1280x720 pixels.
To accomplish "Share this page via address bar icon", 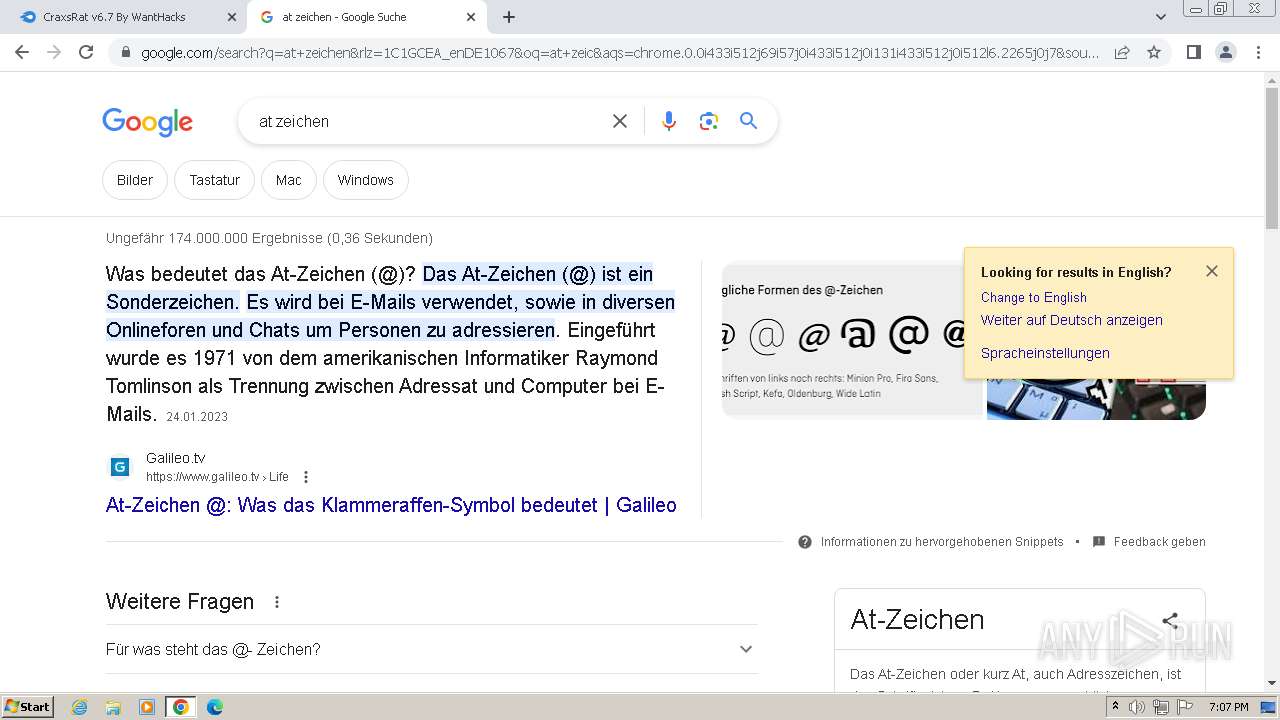I will click(1122, 53).
